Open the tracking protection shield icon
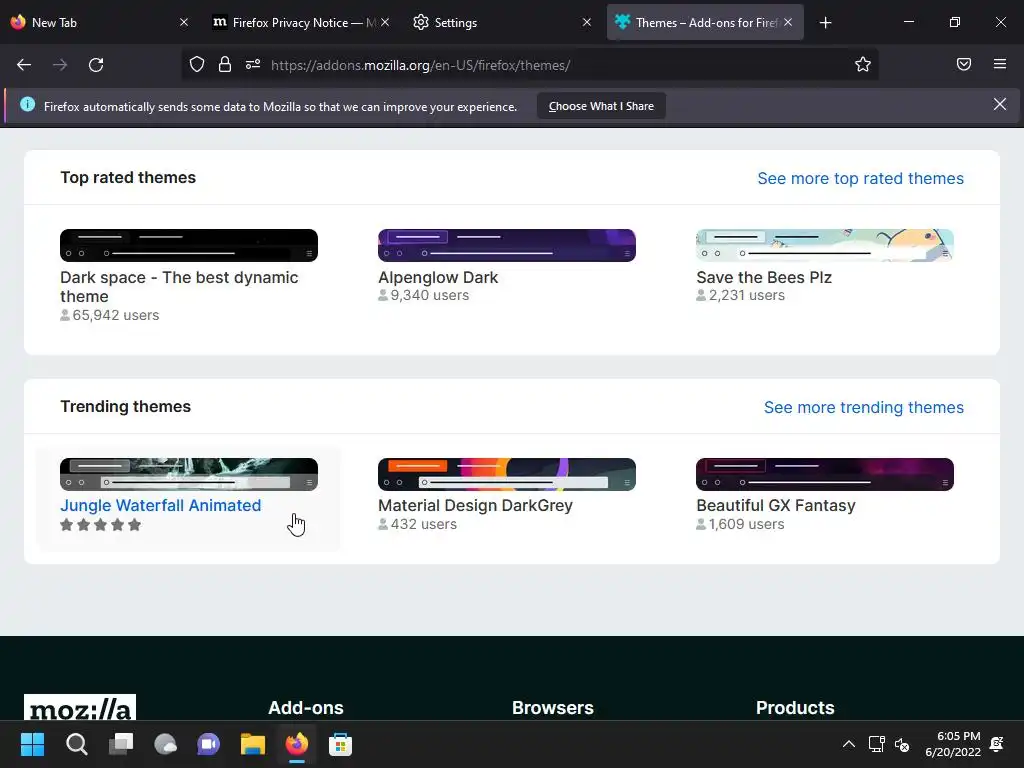Image resolution: width=1024 pixels, height=768 pixels. pos(197,65)
